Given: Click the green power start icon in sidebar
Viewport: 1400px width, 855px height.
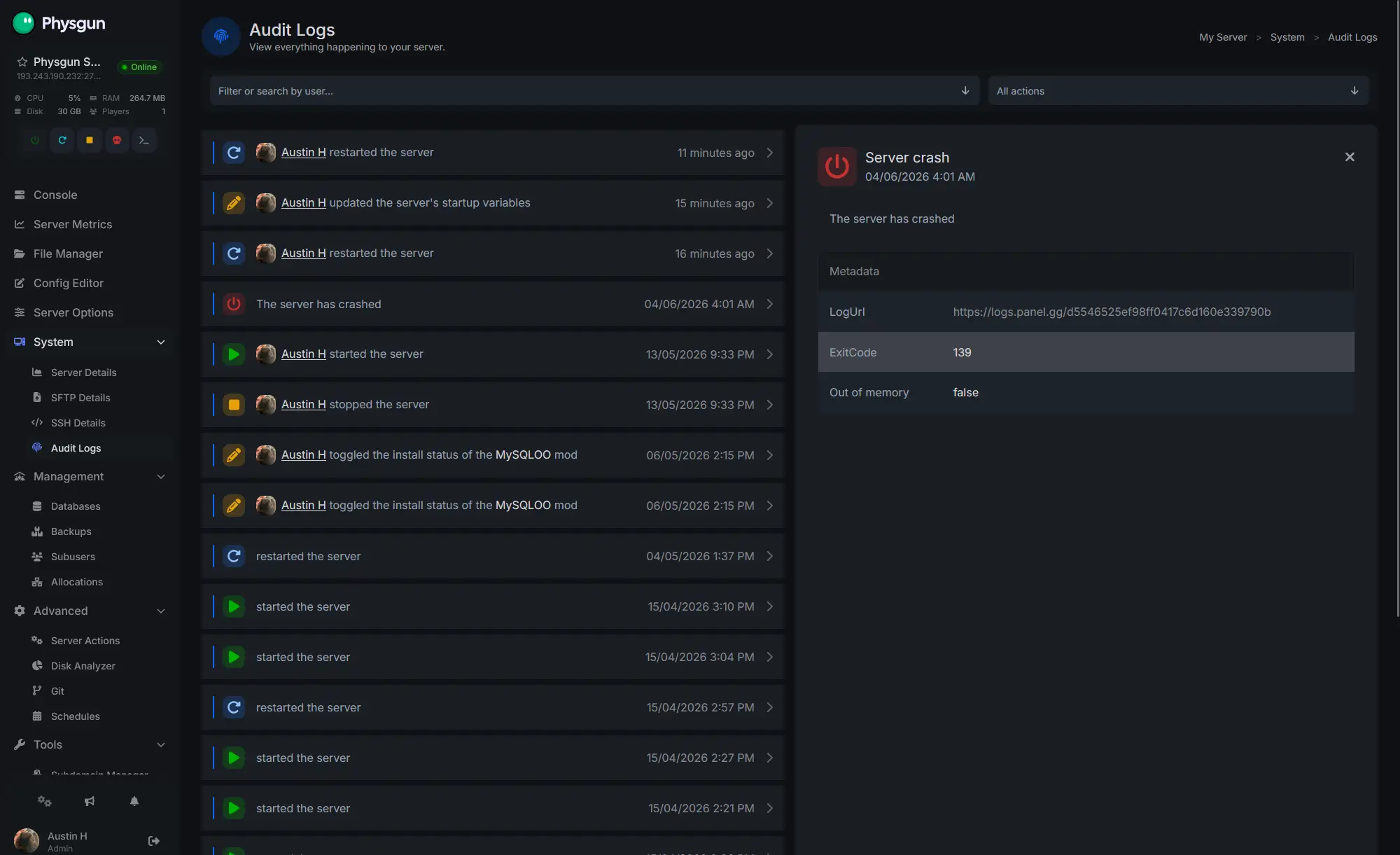Looking at the screenshot, I should pyautogui.click(x=35, y=140).
